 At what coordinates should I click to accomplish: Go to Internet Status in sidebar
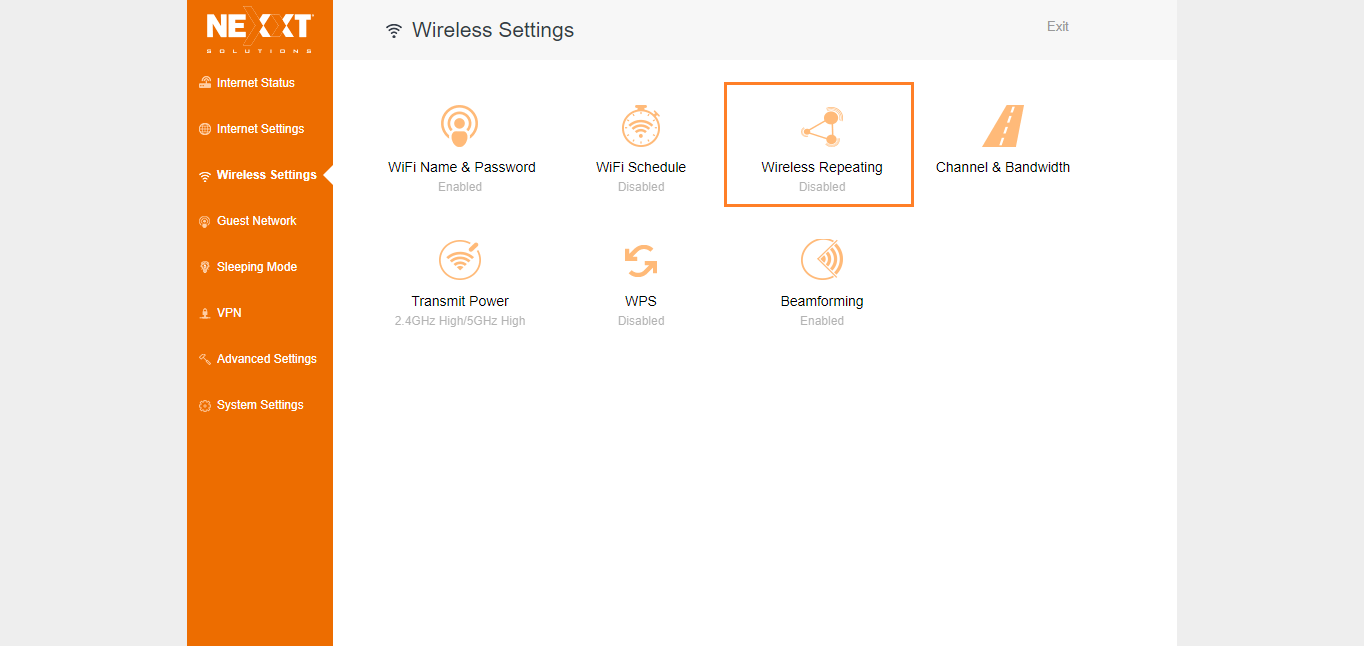point(256,83)
